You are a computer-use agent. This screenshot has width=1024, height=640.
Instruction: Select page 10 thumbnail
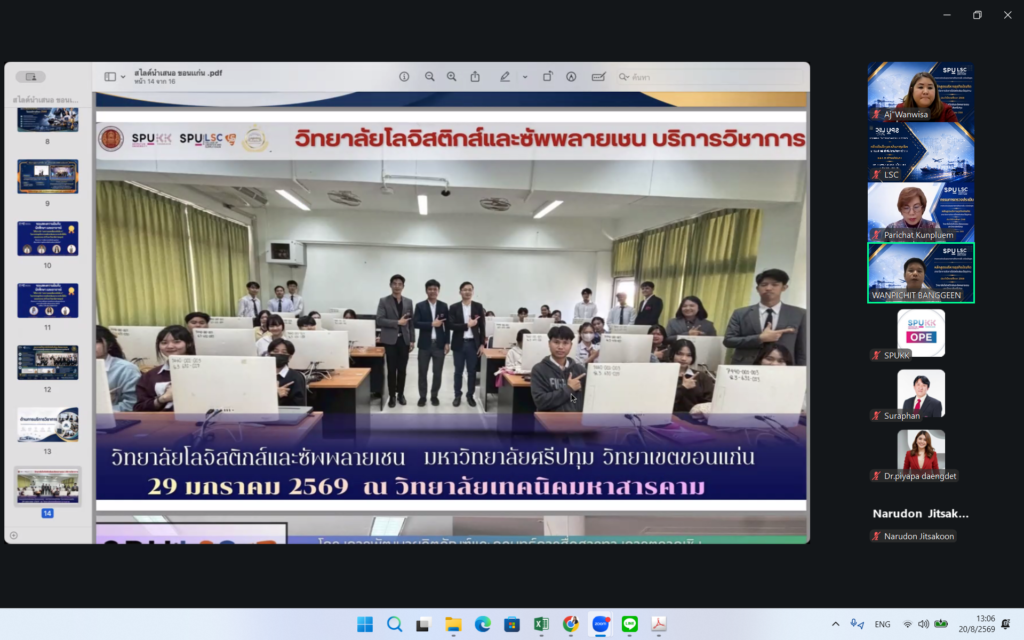click(48, 238)
